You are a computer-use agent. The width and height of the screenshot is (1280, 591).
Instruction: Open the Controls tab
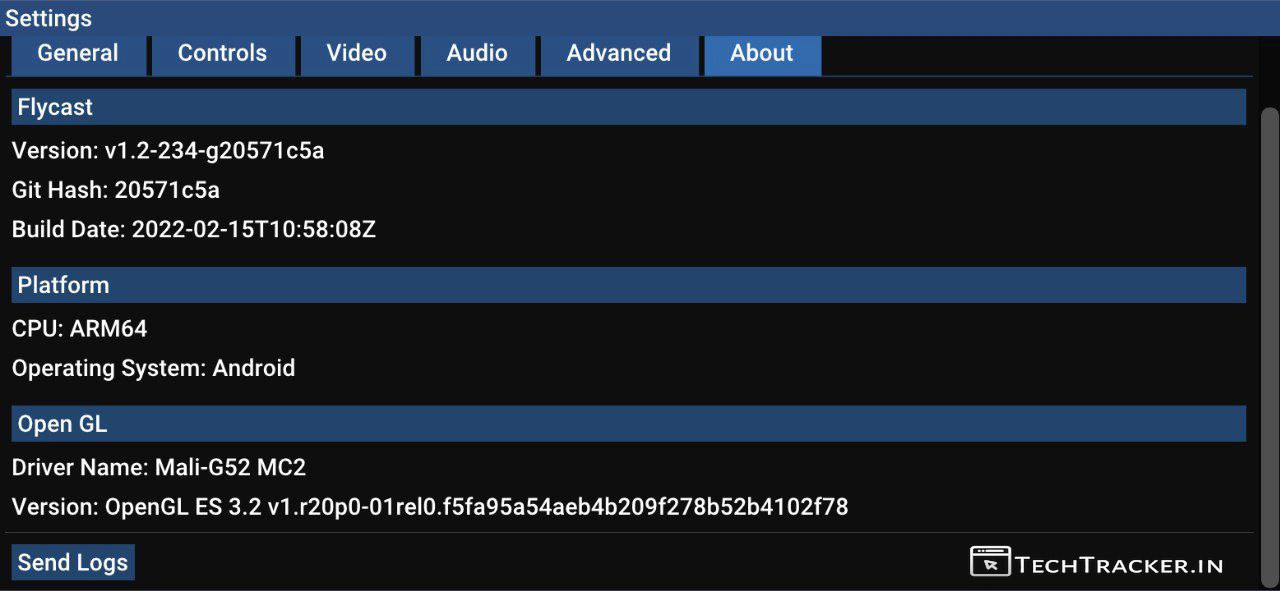point(222,54)
